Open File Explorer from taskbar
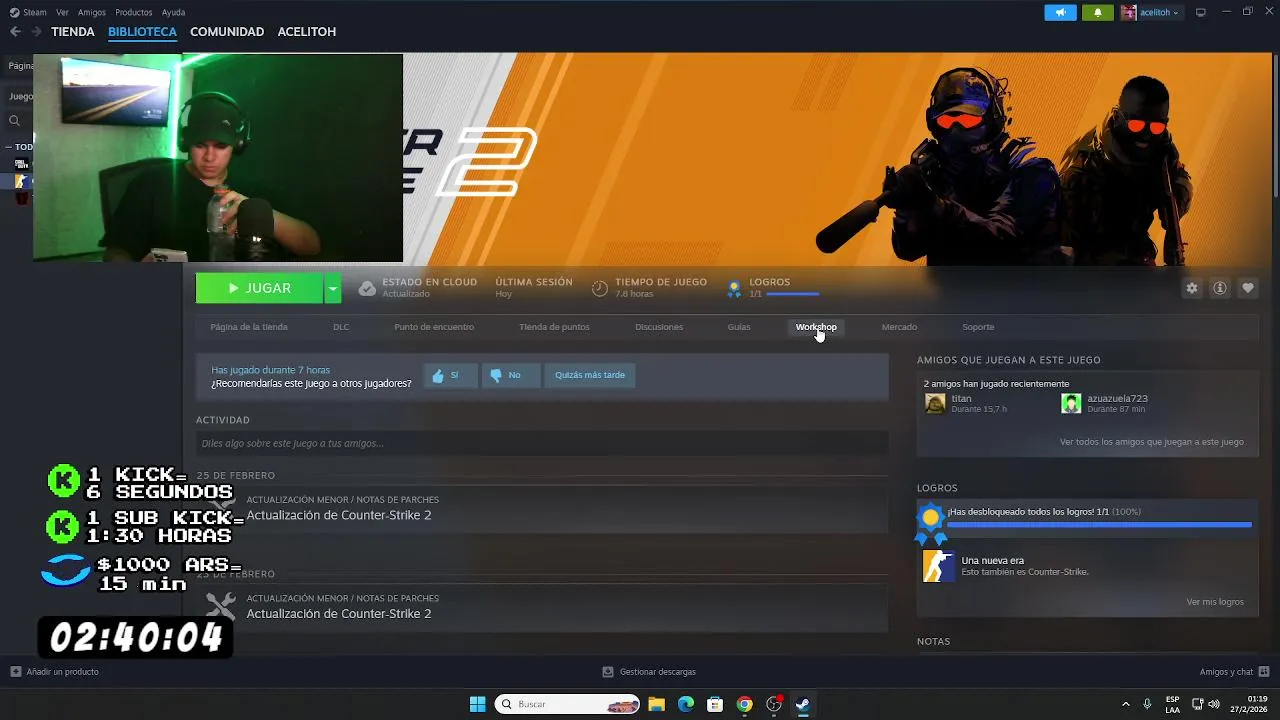1280x720 pixels. (x=656, y=704)
